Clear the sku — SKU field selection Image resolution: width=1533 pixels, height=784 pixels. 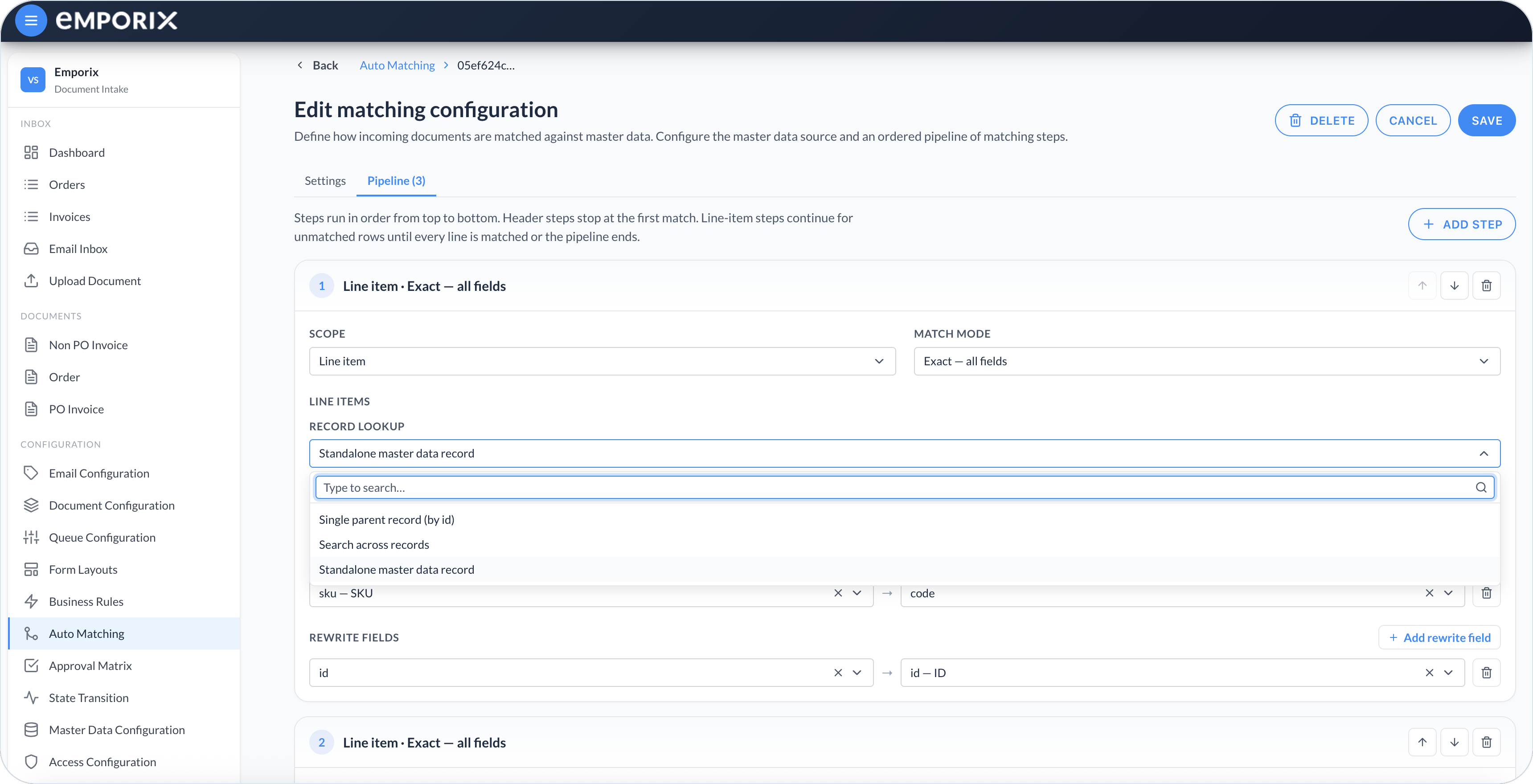(x=838, y=593)
